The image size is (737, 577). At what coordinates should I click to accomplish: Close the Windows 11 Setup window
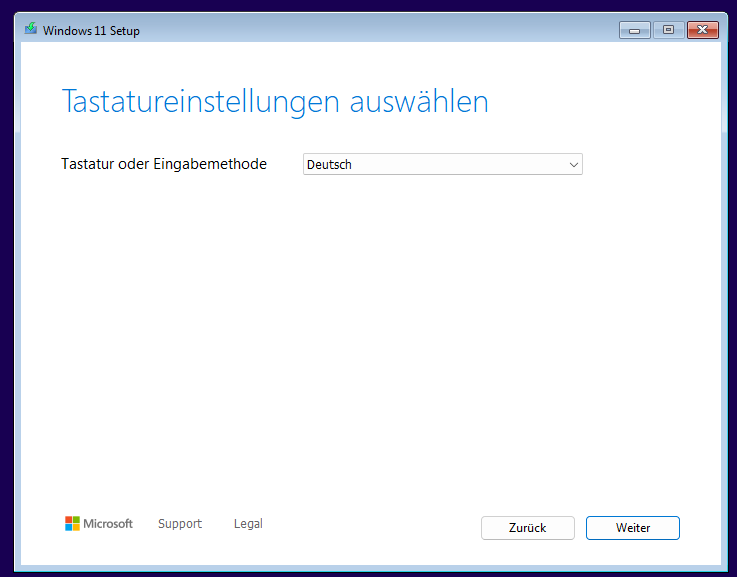tap(703, 30)
